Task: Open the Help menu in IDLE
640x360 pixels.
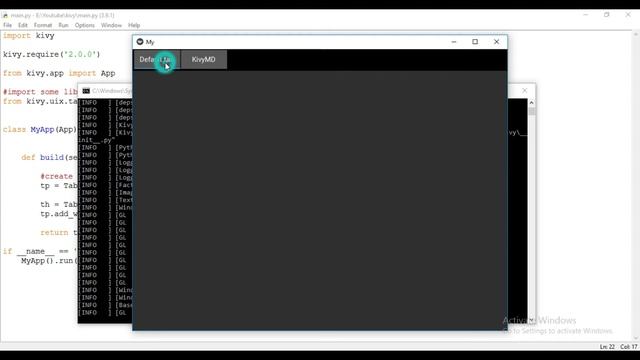Action: point(134,25)
